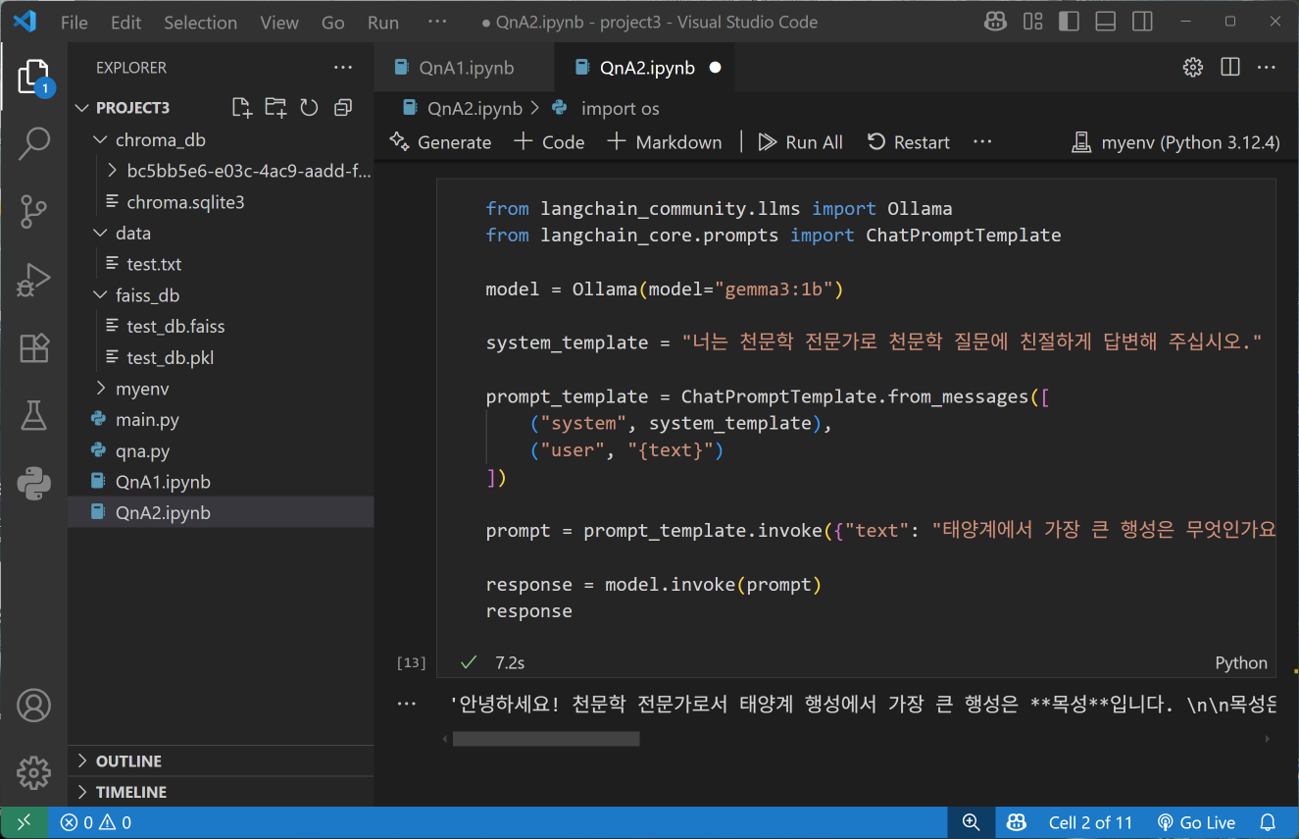Toggle the primary side bar

[x=1069, y=21]
